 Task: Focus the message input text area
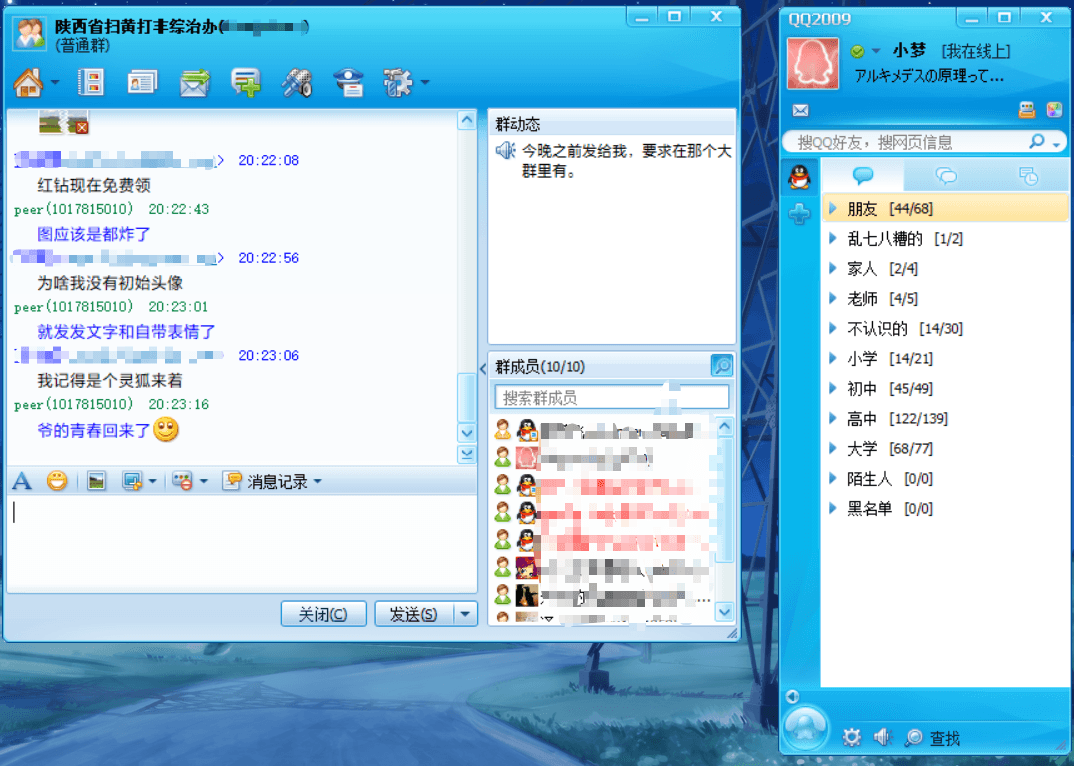click(242, 543)
